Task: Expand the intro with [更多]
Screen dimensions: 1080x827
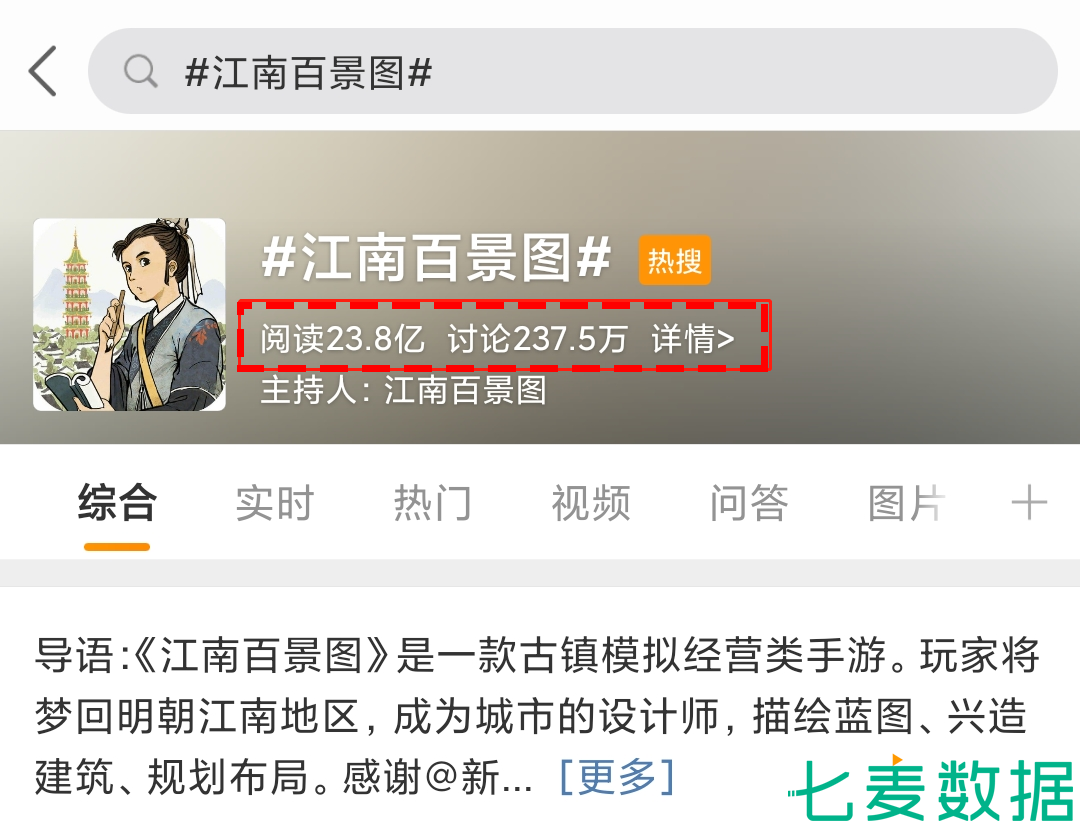Action: click(617, 777)
